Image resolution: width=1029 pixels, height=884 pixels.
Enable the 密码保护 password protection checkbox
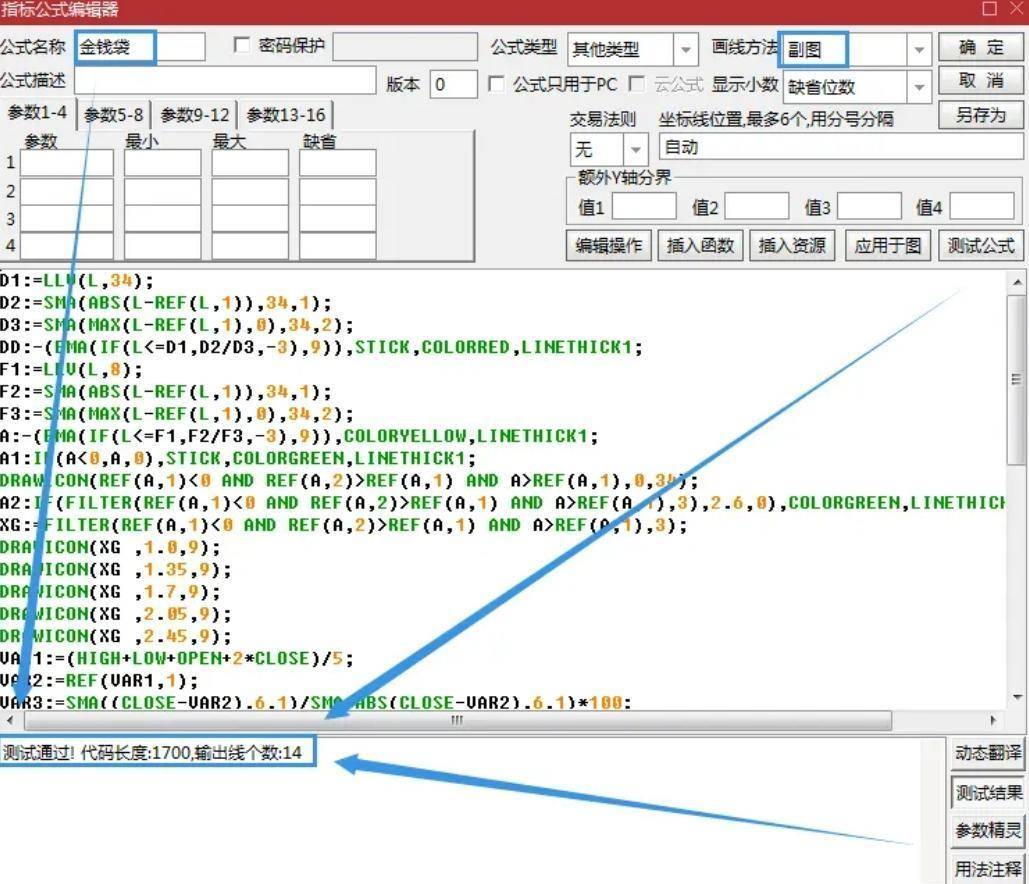pos(242,45)
